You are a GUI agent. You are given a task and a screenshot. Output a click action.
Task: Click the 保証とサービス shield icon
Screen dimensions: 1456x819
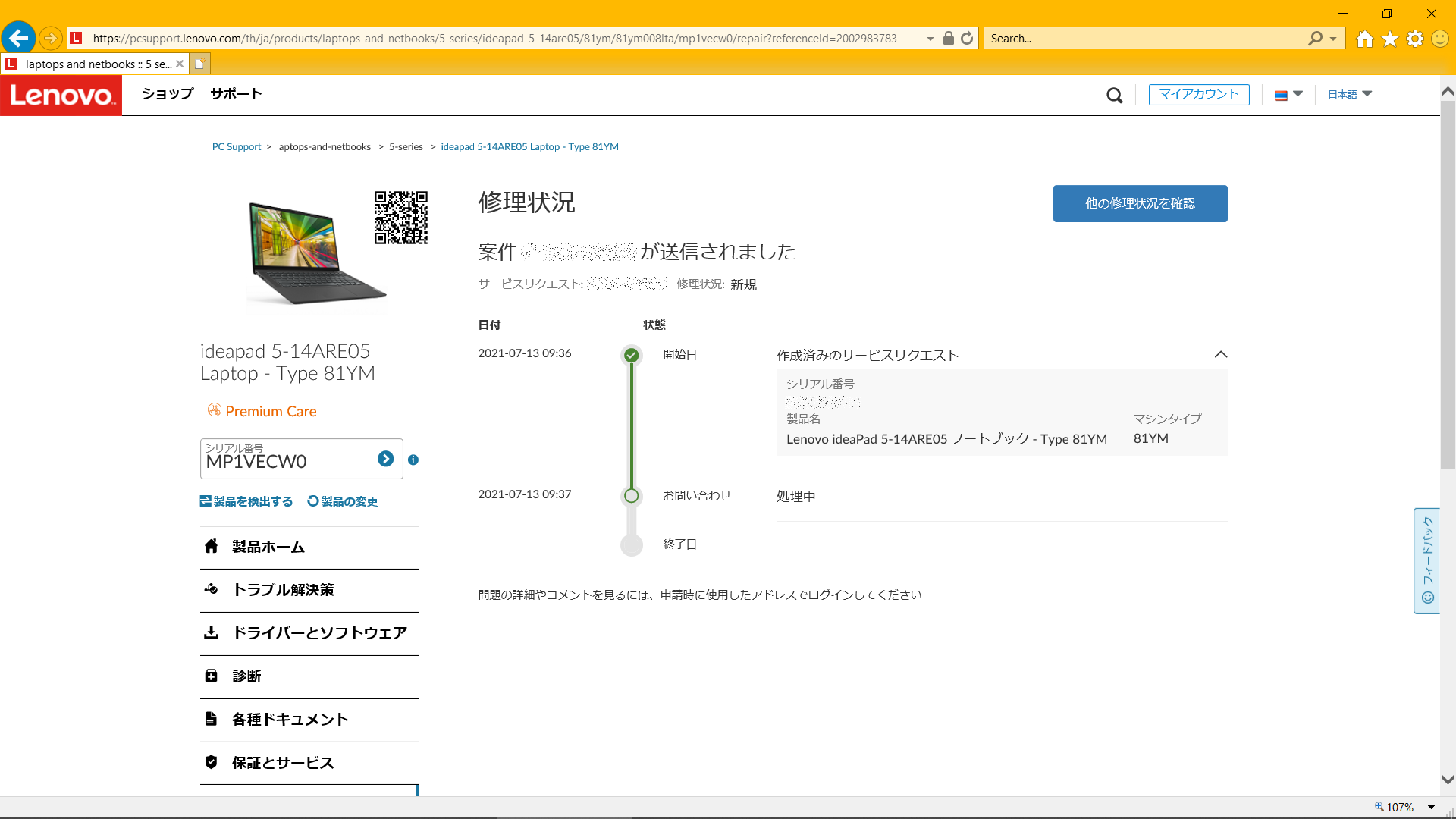click(212, 762)
